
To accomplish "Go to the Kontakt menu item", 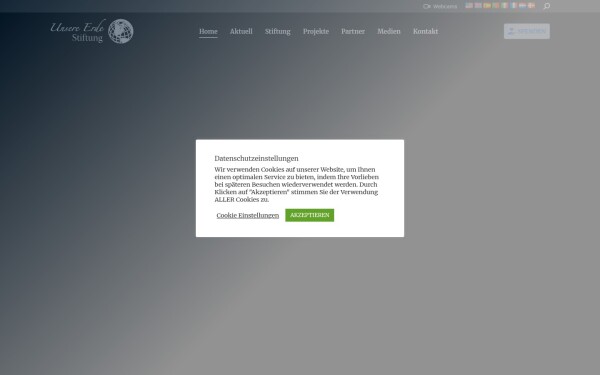I will point(426,31).
